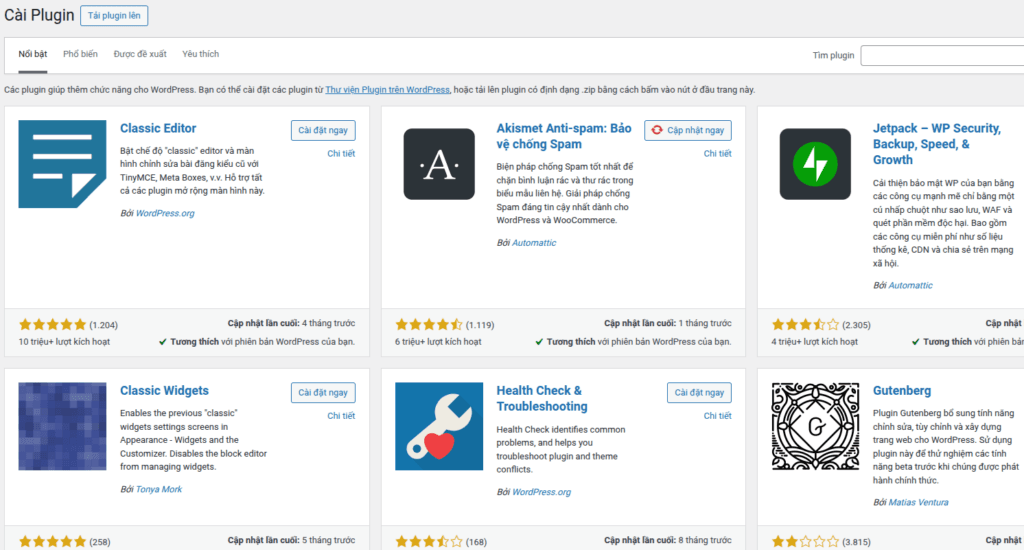Click the Akismet Anti-spam title link
1024x550 pixels.
[564, 136]
